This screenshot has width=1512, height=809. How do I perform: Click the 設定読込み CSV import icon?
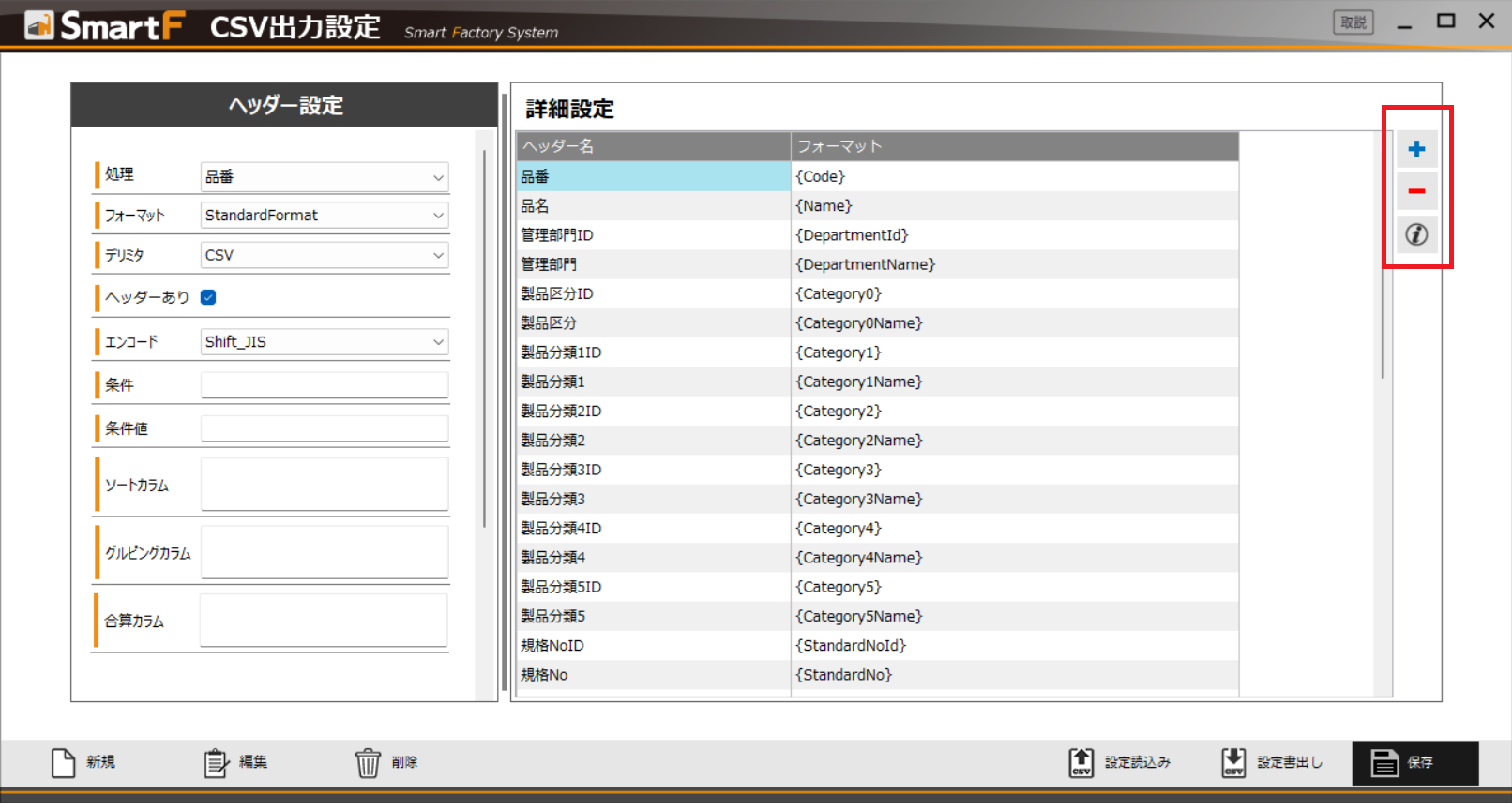click(x=1081, y=762)
